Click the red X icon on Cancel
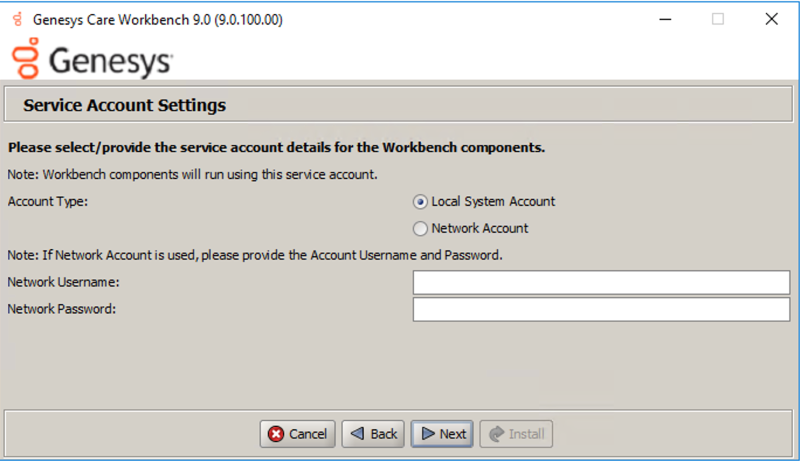 click(x=276, y=434)
